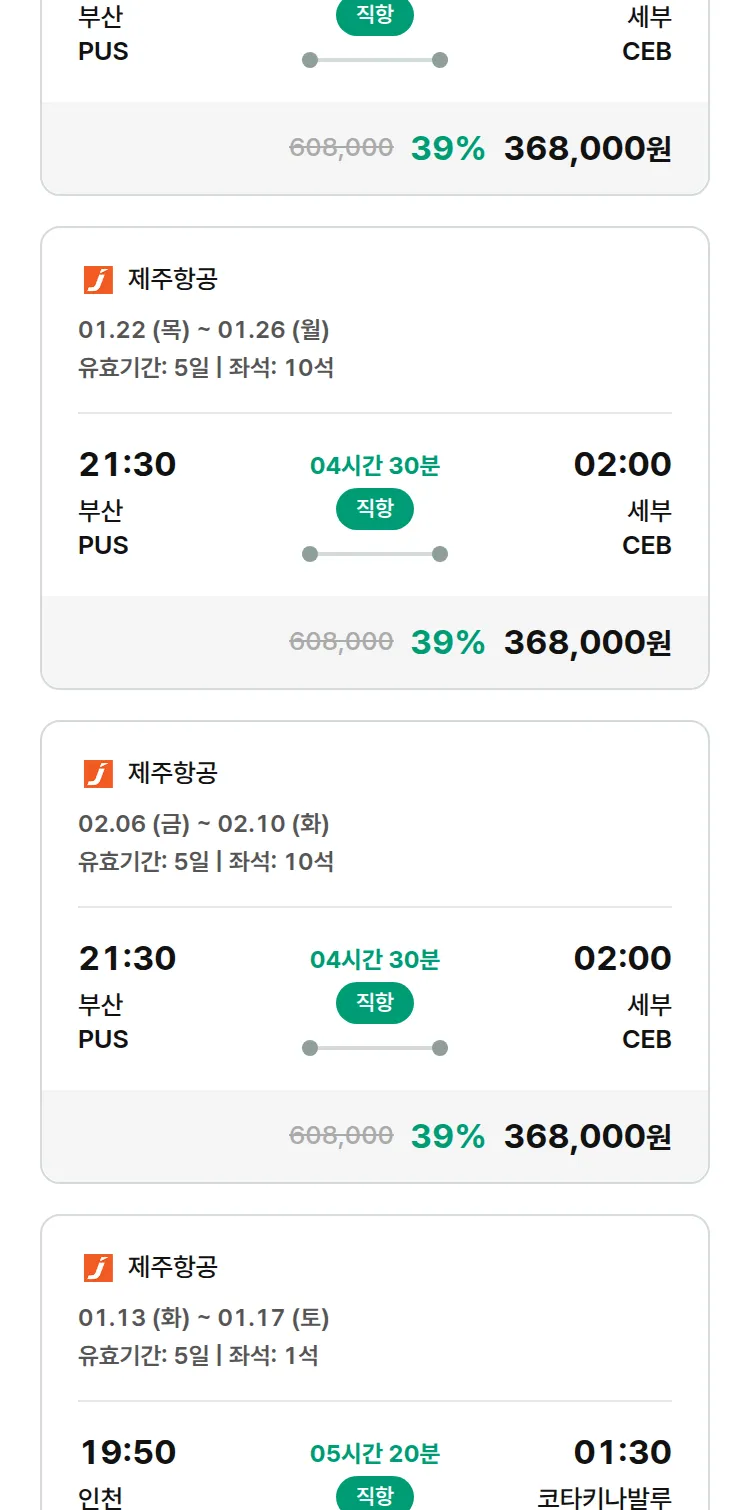The height and width of the screenshot is (1510, 750).
Task: Click 직항 badge on Kota Kinabalu flight
Action: coord(375,1495)
